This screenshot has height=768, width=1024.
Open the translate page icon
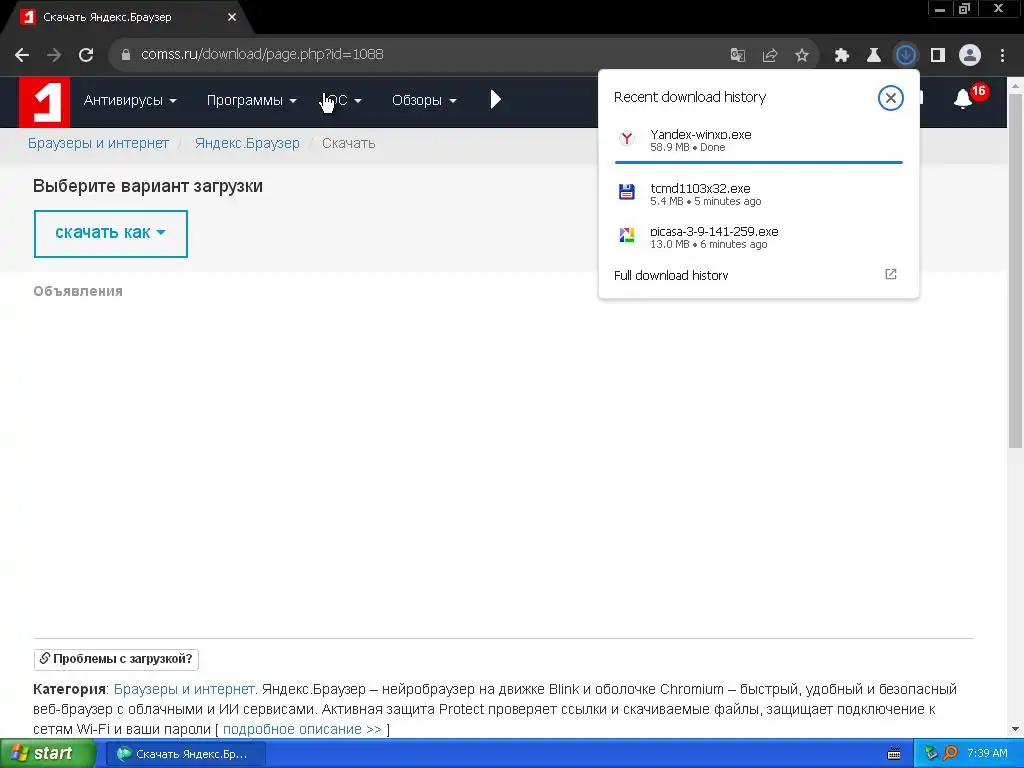[737, 55]
